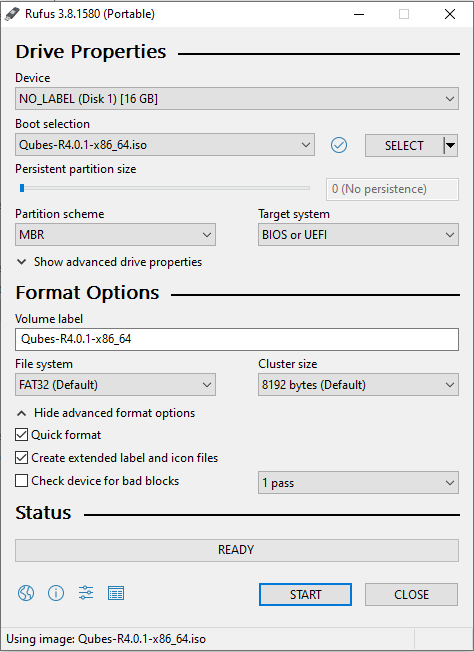This screenshot has width=474, height=652.
Task: Click the Volume label text field
Action: point(237,339)
